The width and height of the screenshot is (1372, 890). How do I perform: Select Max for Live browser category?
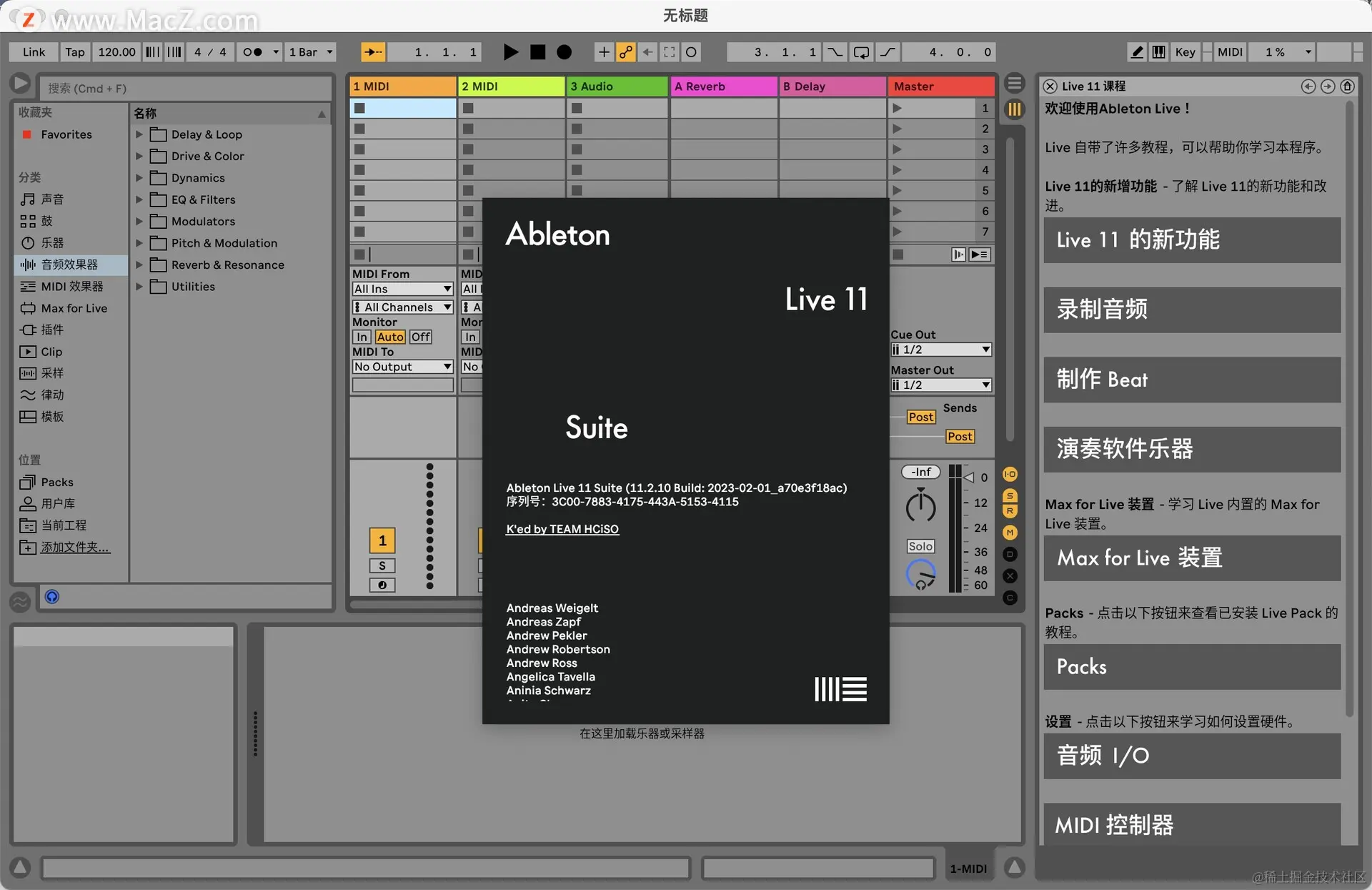click(x=74, y=308)
